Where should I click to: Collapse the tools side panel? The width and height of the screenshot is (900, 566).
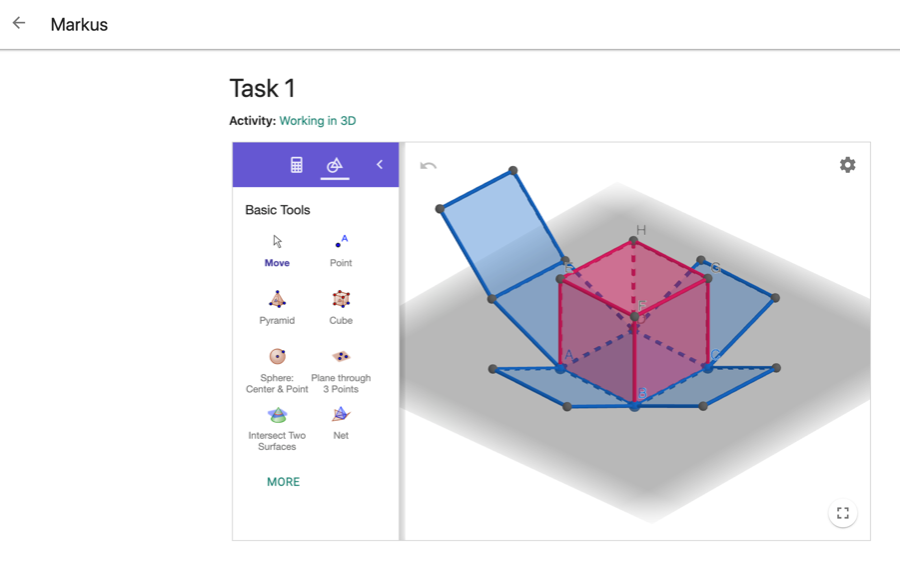(x=379, y=164)
